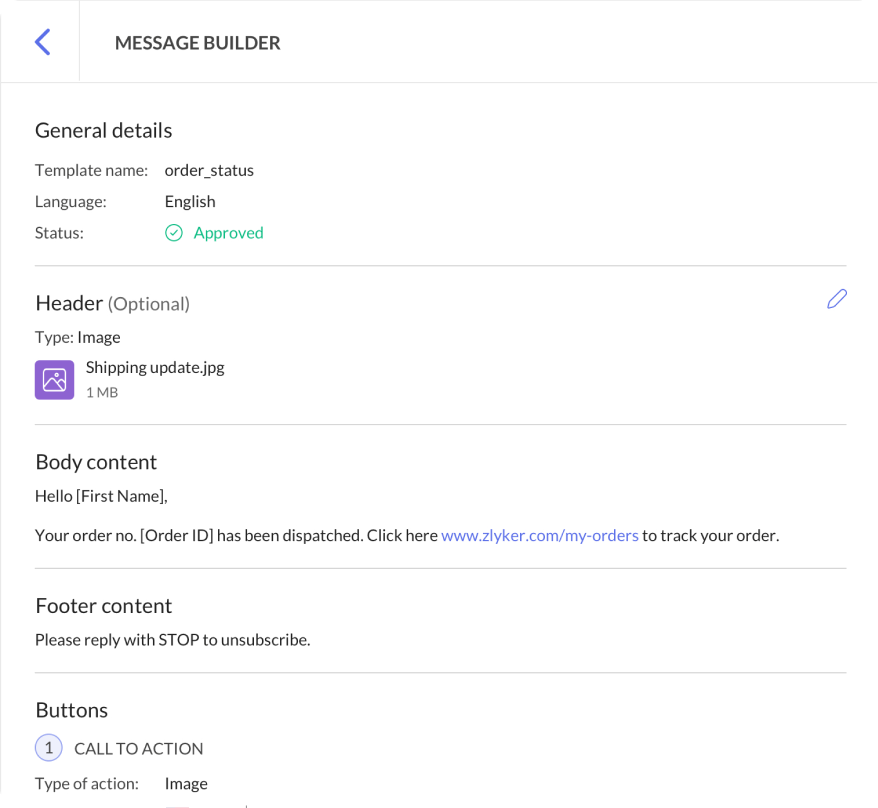Click the Shipping update.jpg file name
Screen dimensions: 878x808
point(155,367)
